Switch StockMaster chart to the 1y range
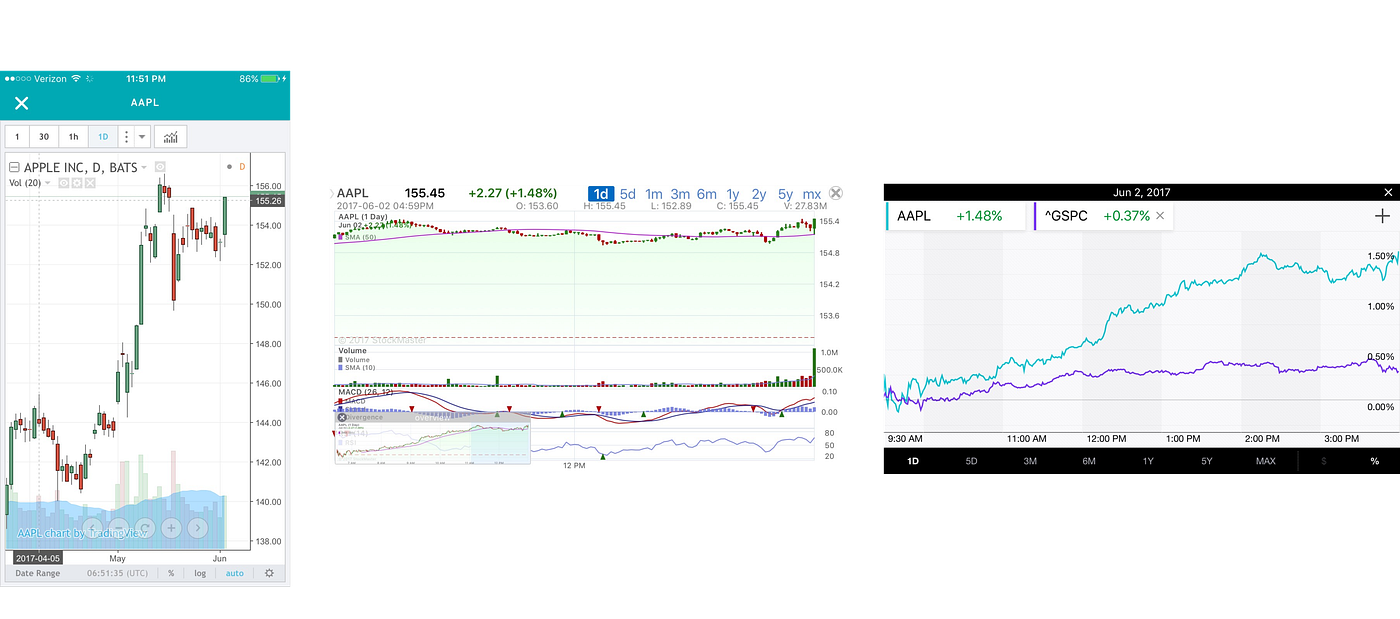 coord(733,194)
